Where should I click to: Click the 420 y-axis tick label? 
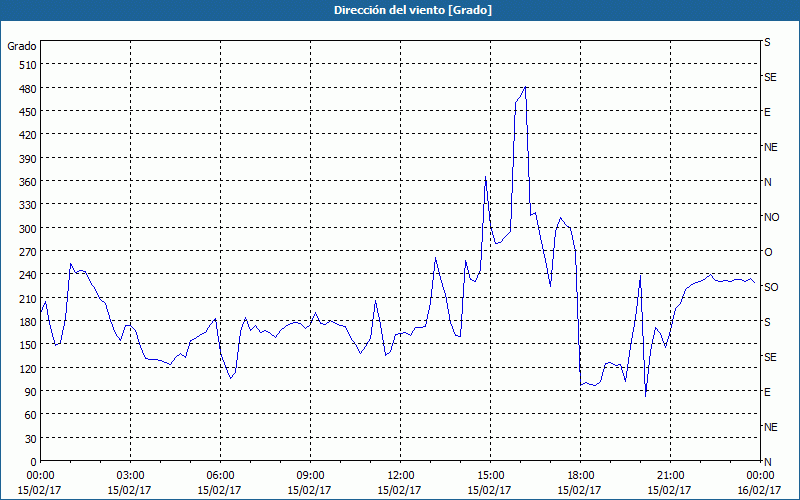coord(28,135)
